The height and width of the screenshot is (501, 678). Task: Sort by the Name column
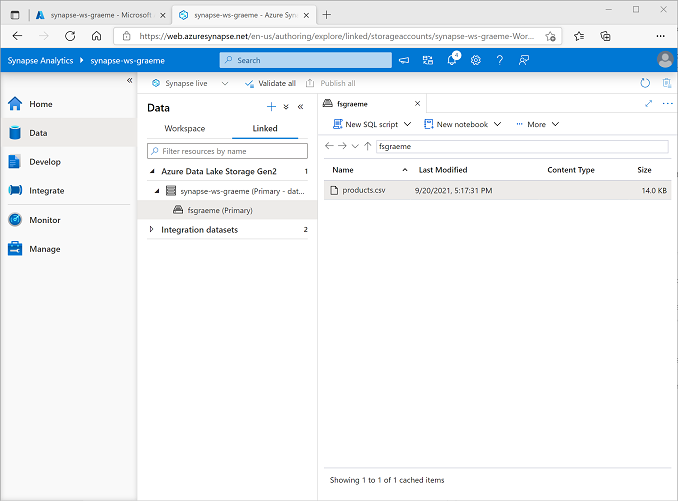coord(343,170)
